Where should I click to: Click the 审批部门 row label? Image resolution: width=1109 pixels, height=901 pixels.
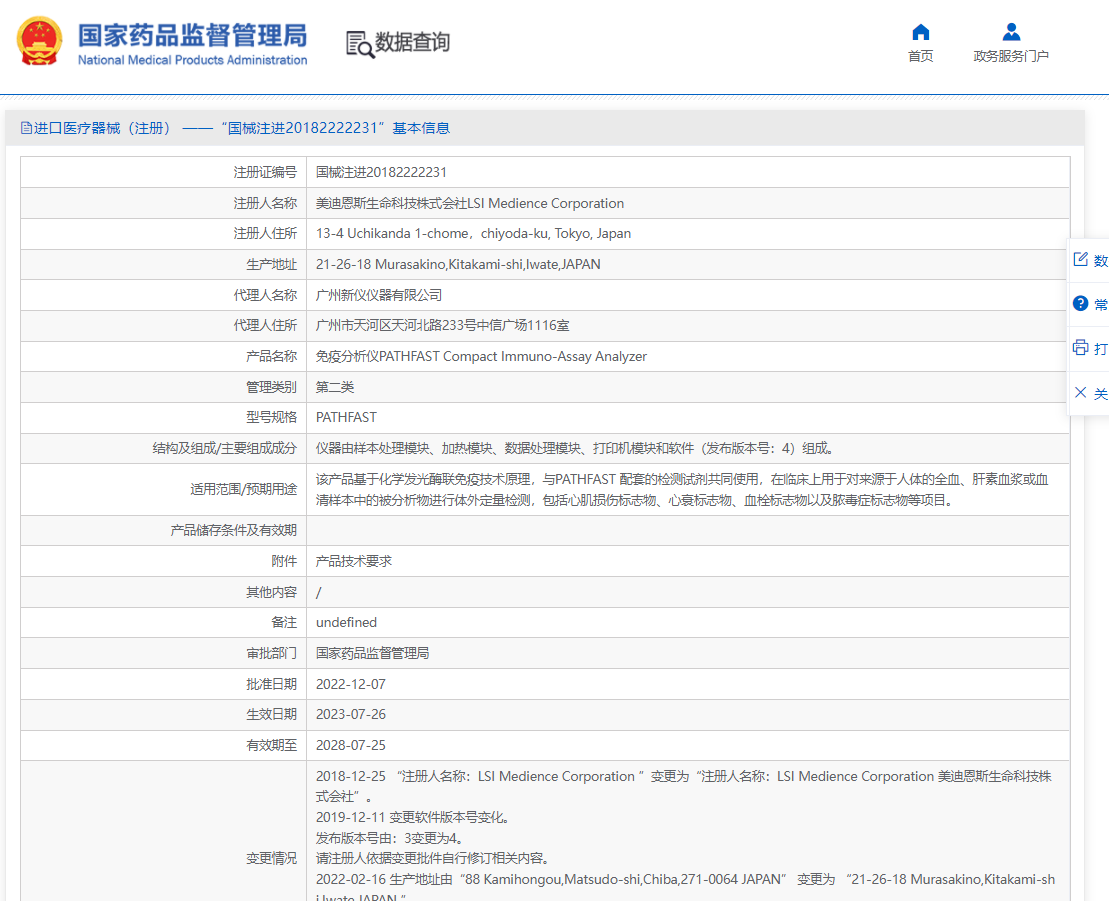pos(272,653)
